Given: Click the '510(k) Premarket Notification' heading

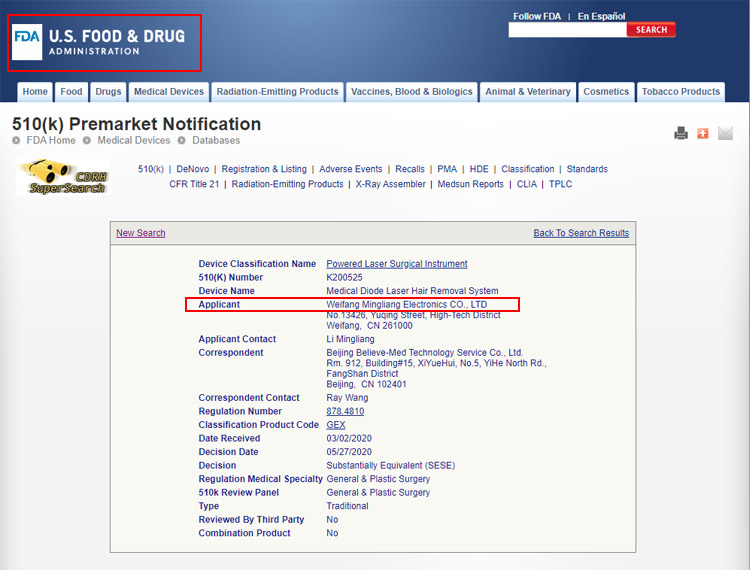Looking at the screenshot, I should (x=136, y=124).
